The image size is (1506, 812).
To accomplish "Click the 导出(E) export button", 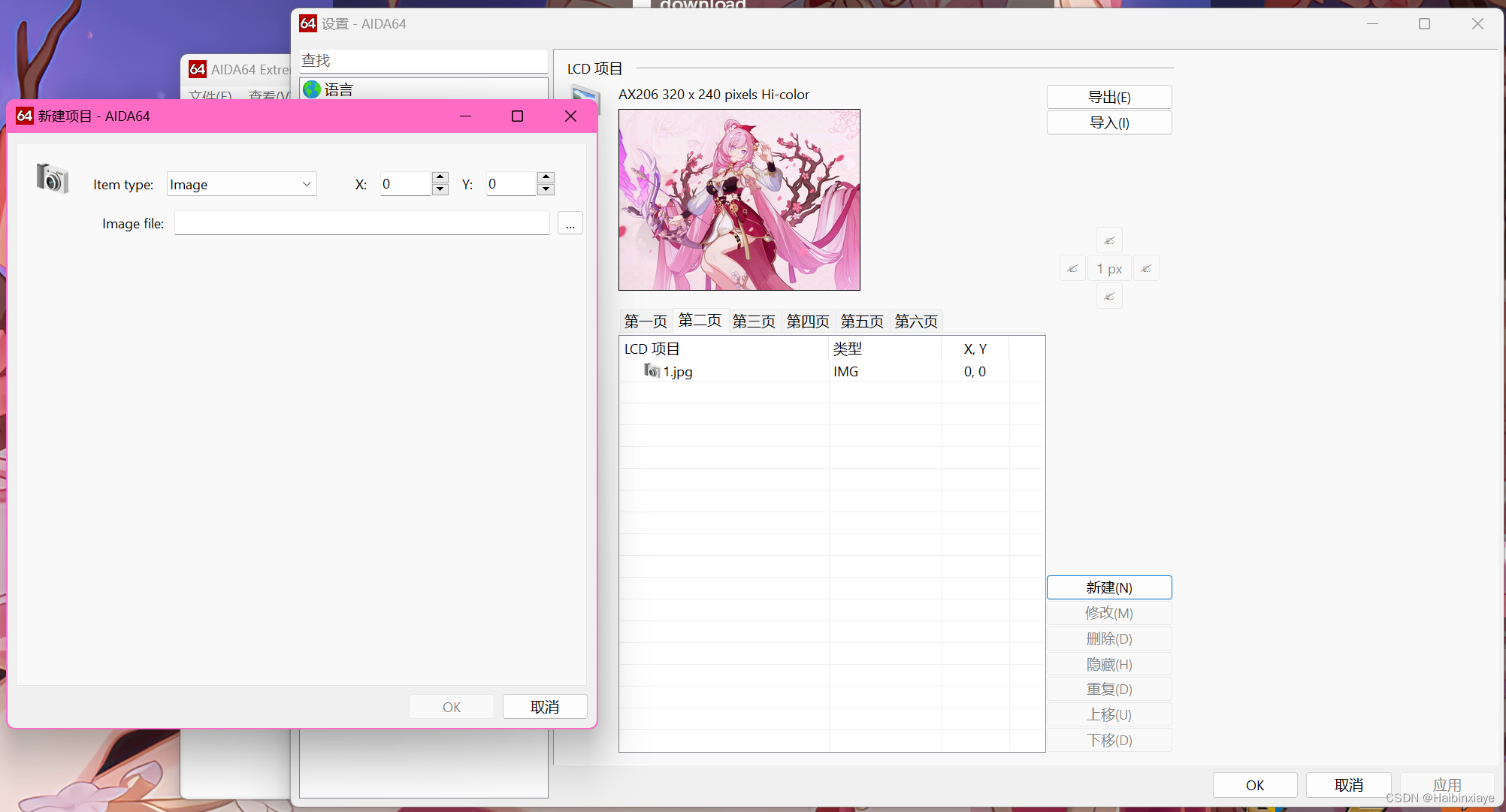I will tap(1108, 96).
